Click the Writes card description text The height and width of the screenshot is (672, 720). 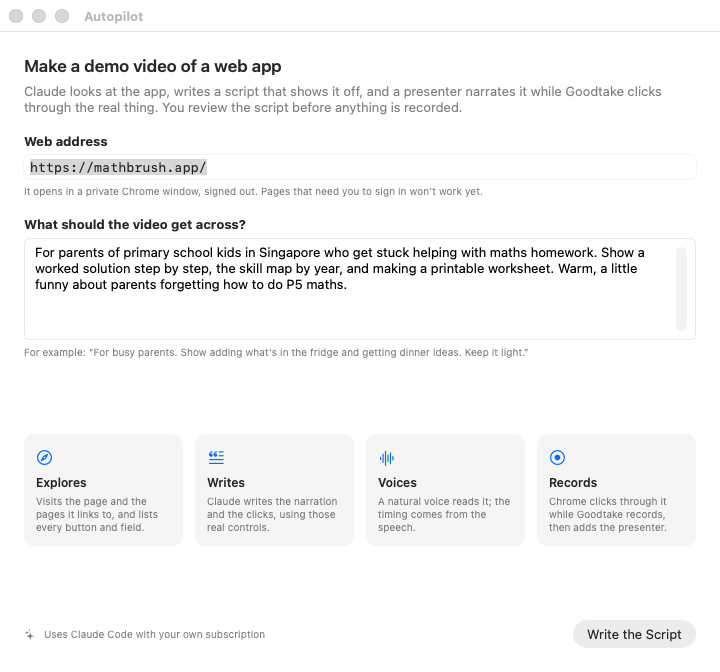[x=272, y=514]
